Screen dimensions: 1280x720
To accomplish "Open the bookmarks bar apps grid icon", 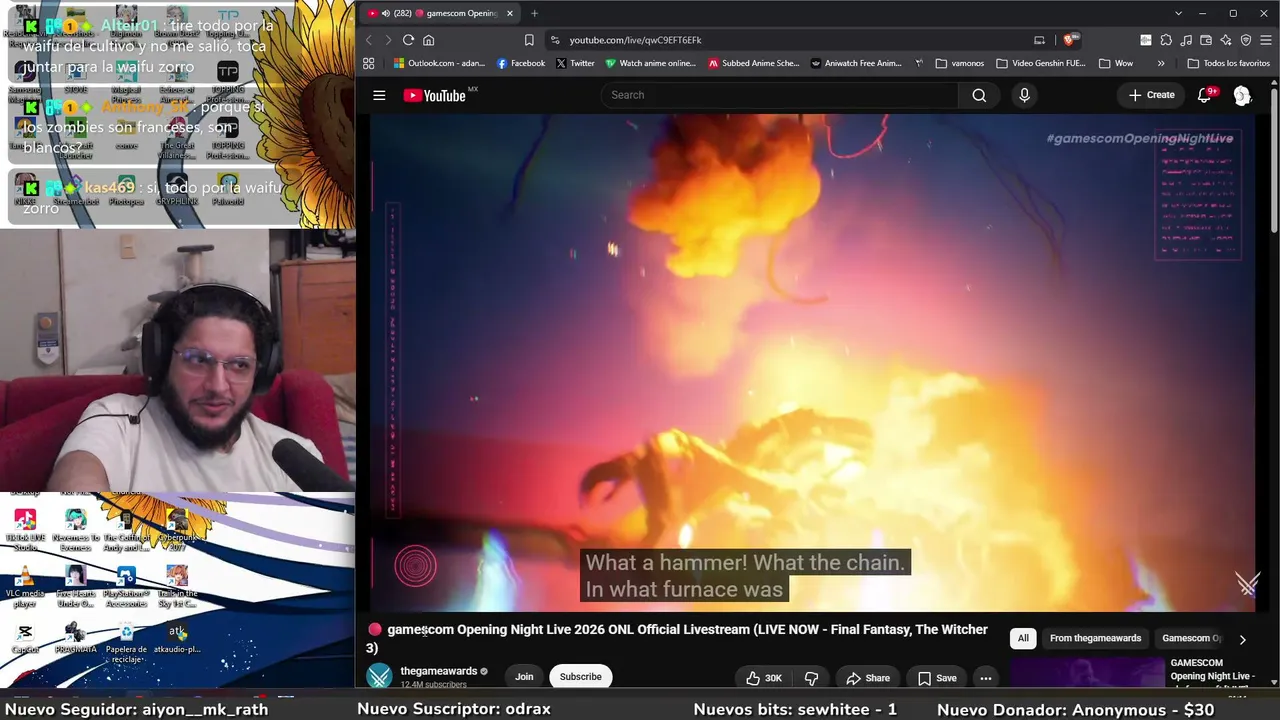I will 368,63.
